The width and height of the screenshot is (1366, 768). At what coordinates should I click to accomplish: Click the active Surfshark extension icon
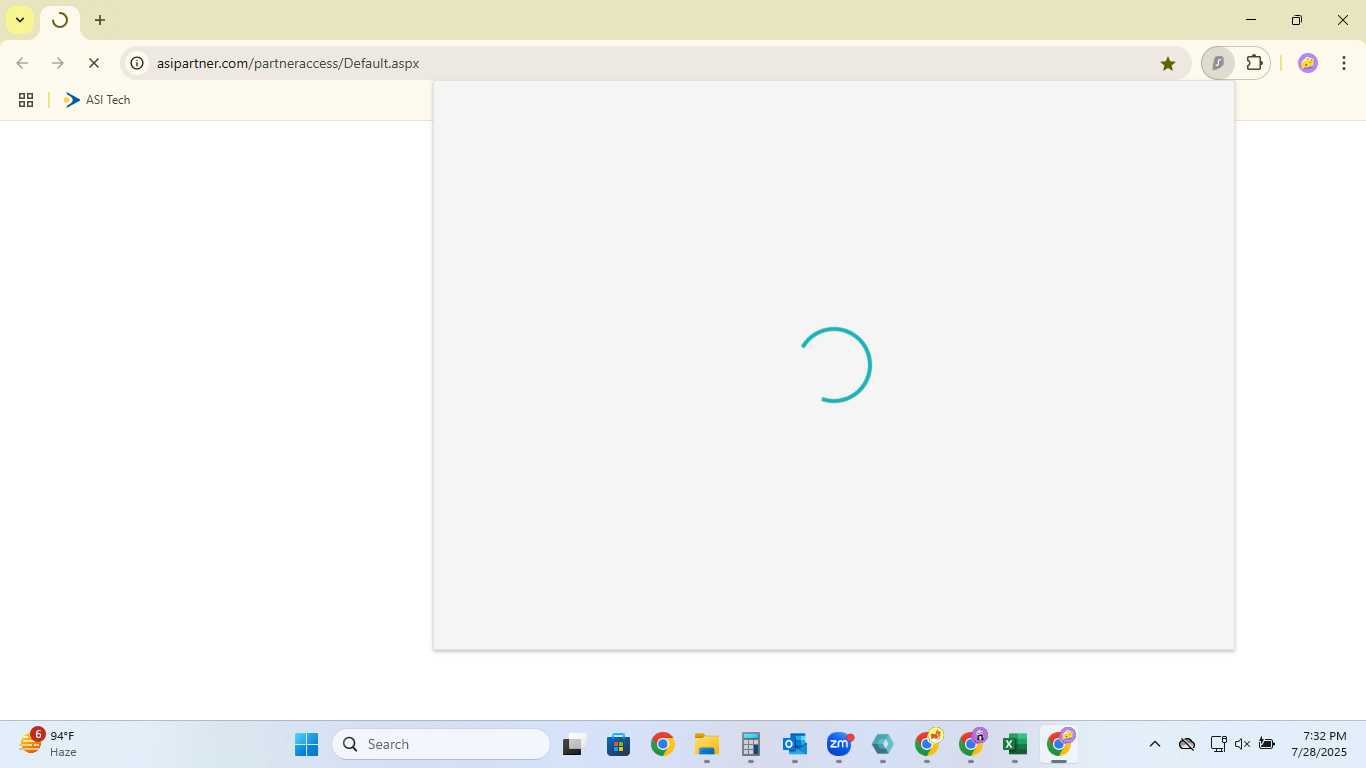[x=1218, y=63]
